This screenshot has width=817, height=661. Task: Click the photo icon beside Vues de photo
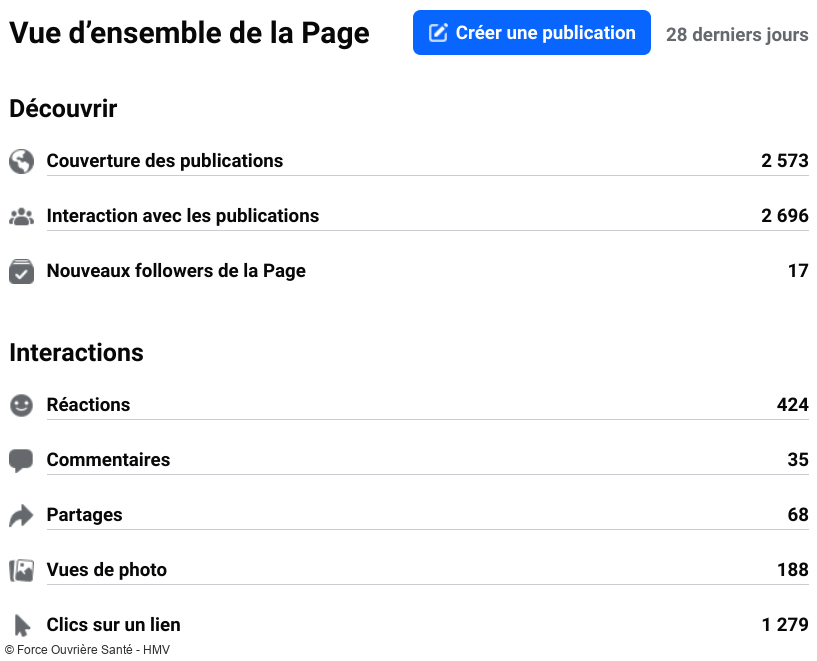click(x=21, y=570)
